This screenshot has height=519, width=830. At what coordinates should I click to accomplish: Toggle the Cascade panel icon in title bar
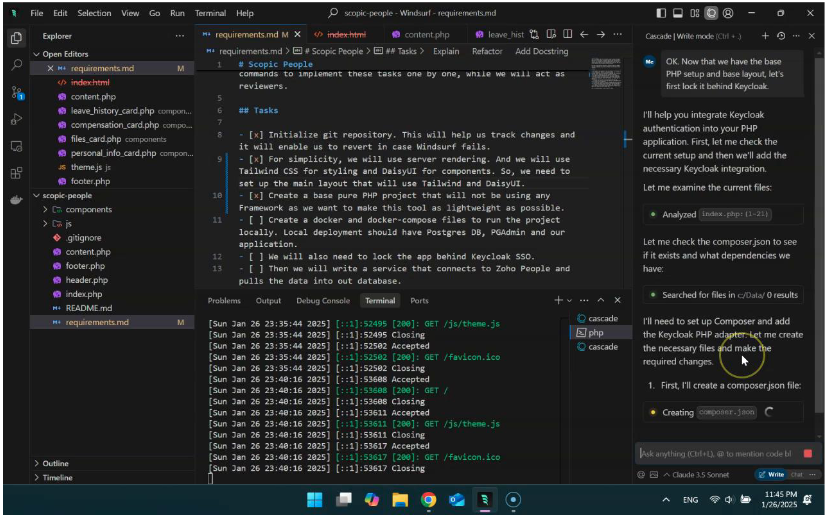[711, 13]
